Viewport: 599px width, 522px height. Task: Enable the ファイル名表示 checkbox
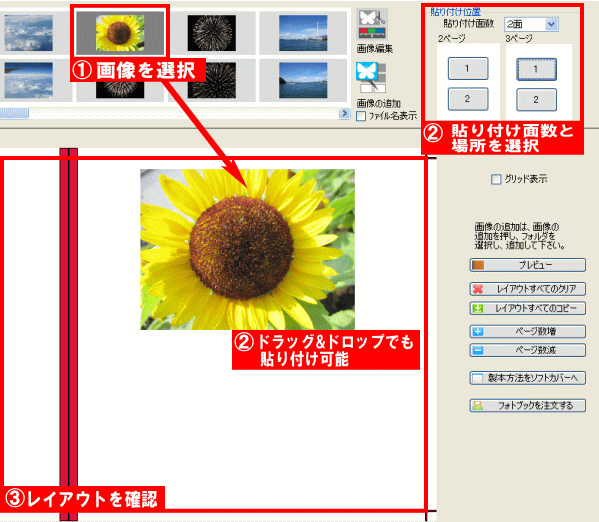pos(361,116)
